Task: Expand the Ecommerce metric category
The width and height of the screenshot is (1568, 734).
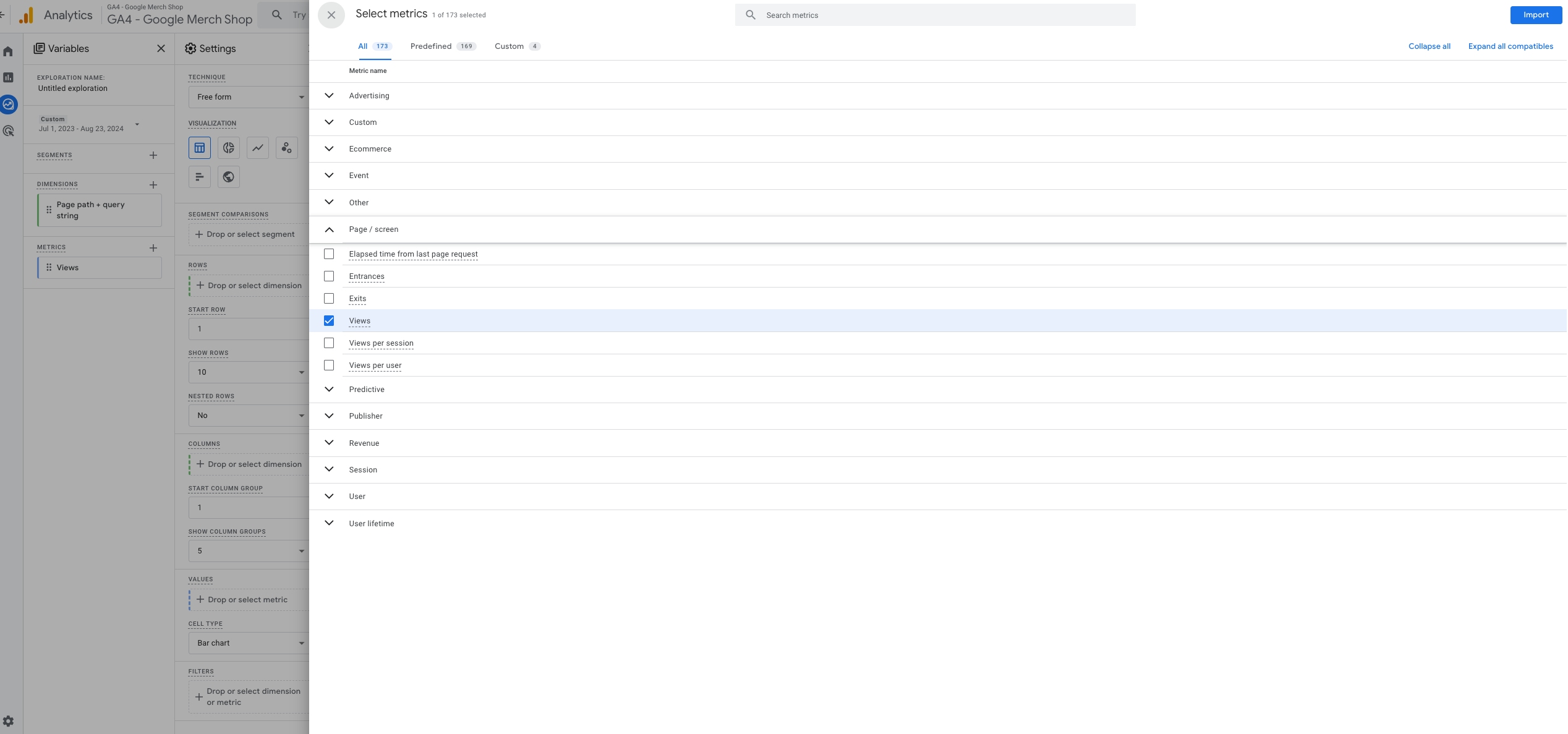Action: pyautogui.click(x=329, y=149)
